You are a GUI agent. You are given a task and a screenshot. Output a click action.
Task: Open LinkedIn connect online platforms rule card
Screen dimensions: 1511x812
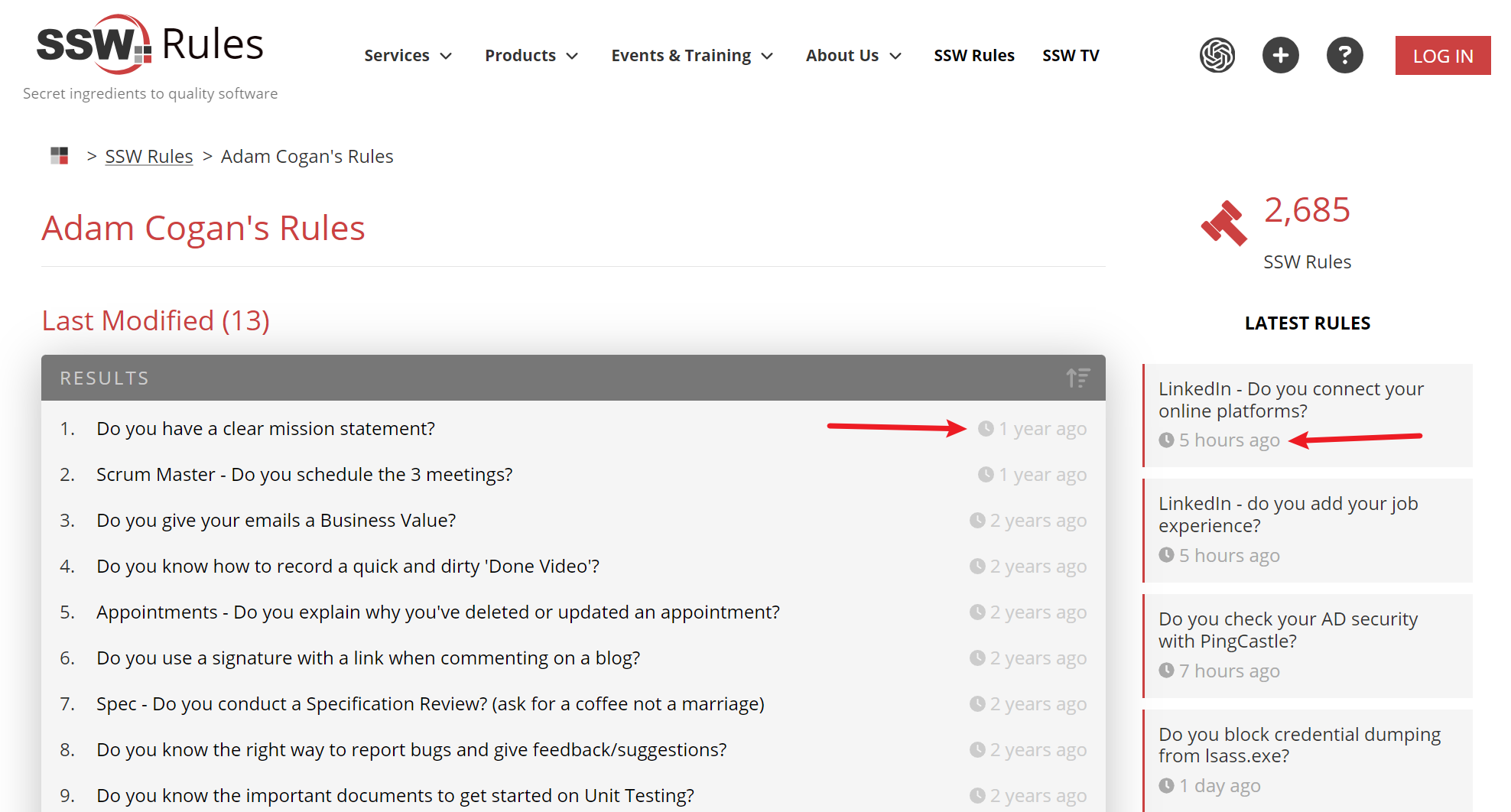(1290, 400)
